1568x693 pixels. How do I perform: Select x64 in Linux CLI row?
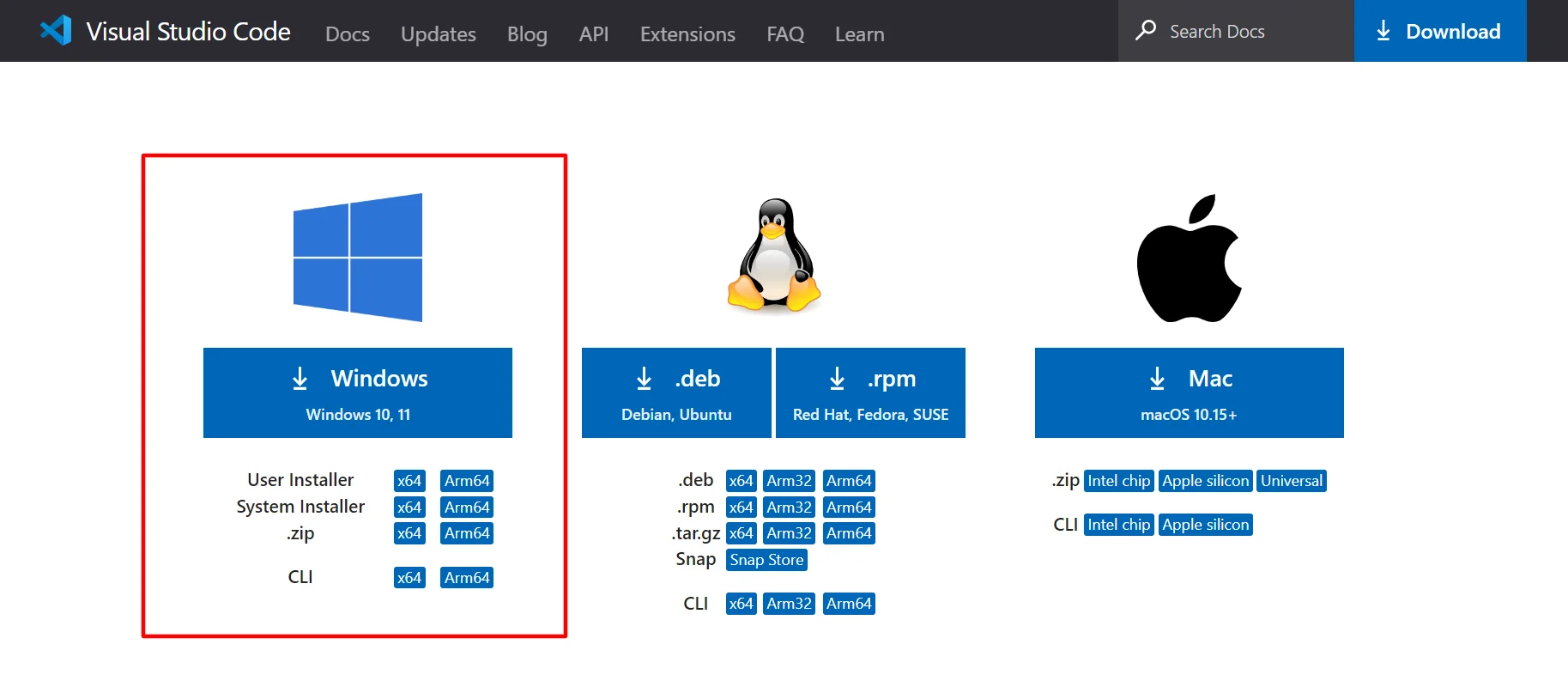741,604
